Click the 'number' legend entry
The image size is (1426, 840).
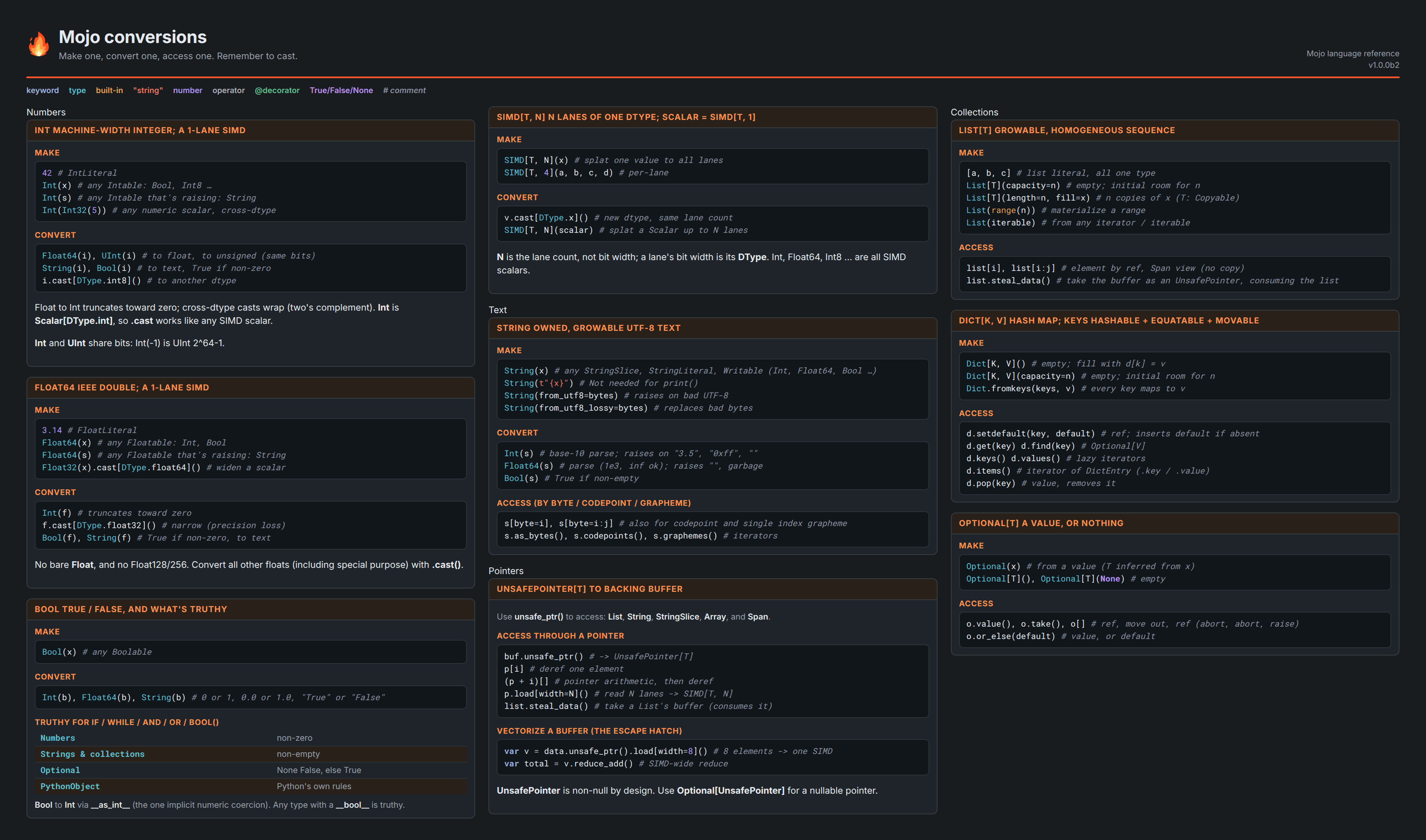(187, 90)
